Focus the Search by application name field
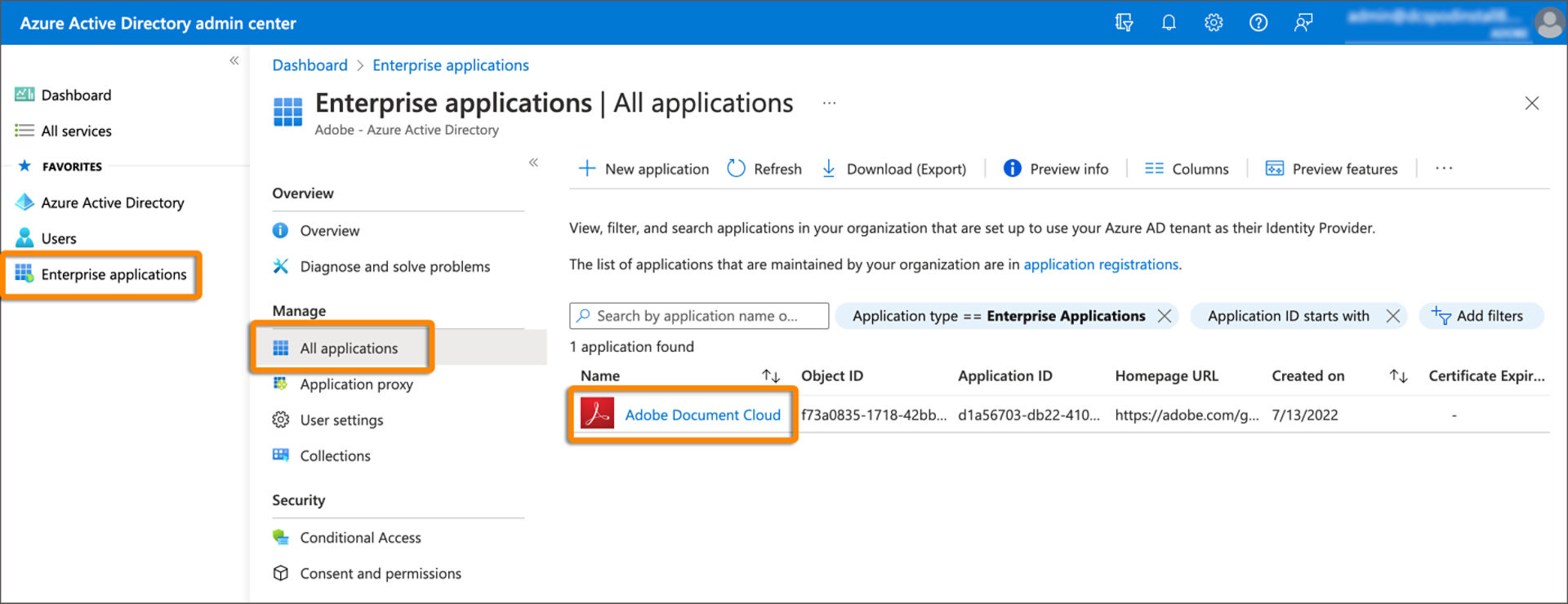This screenshot has height=604, width=1568. (699, 316)
